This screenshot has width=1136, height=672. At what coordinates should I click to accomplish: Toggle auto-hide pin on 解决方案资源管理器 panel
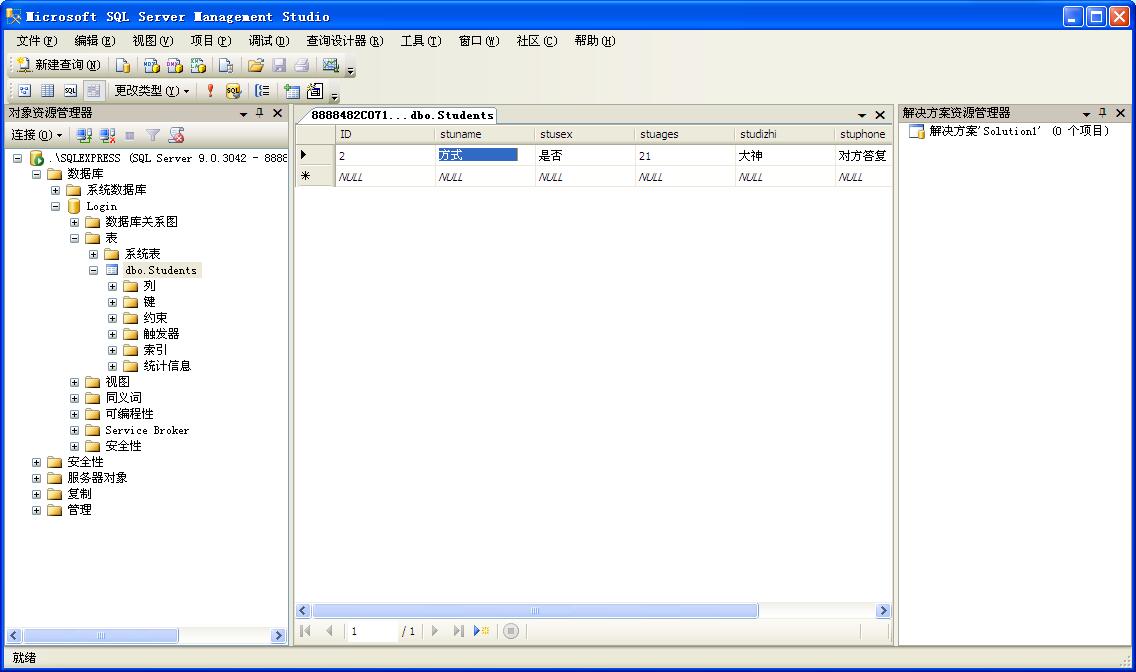pyautogui.click(x=1103, y=113)
